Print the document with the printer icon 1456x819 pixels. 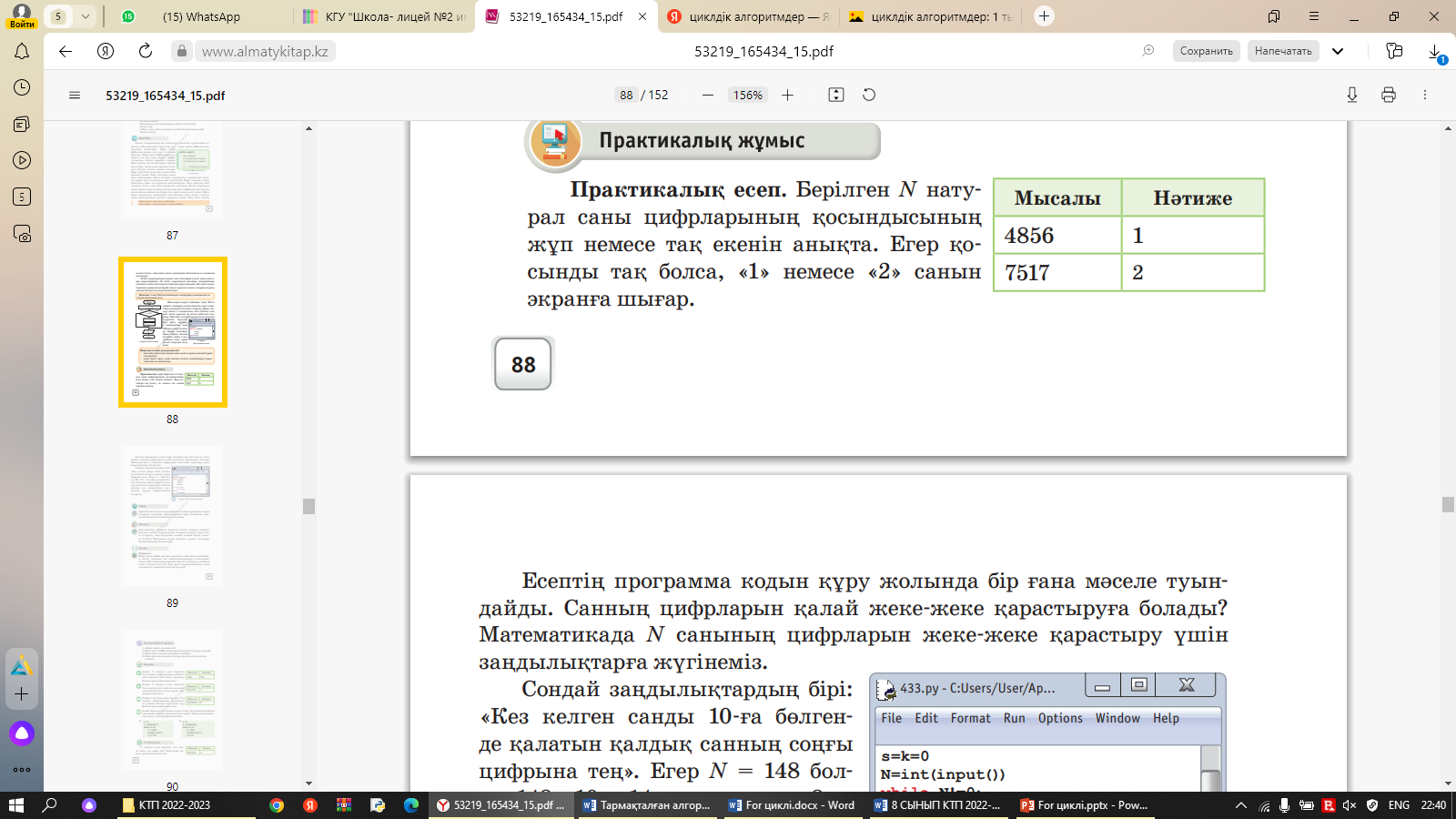(x=1389, y=95)
